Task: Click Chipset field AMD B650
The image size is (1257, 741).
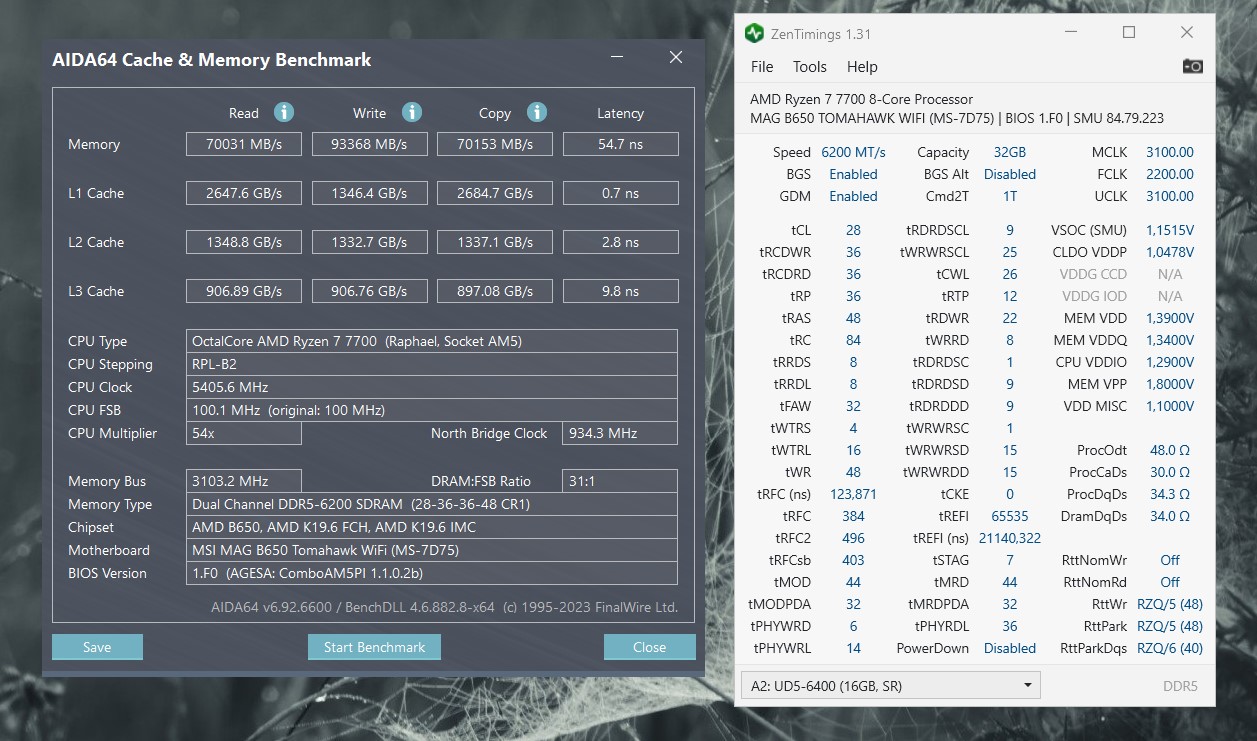Action: 432,527
